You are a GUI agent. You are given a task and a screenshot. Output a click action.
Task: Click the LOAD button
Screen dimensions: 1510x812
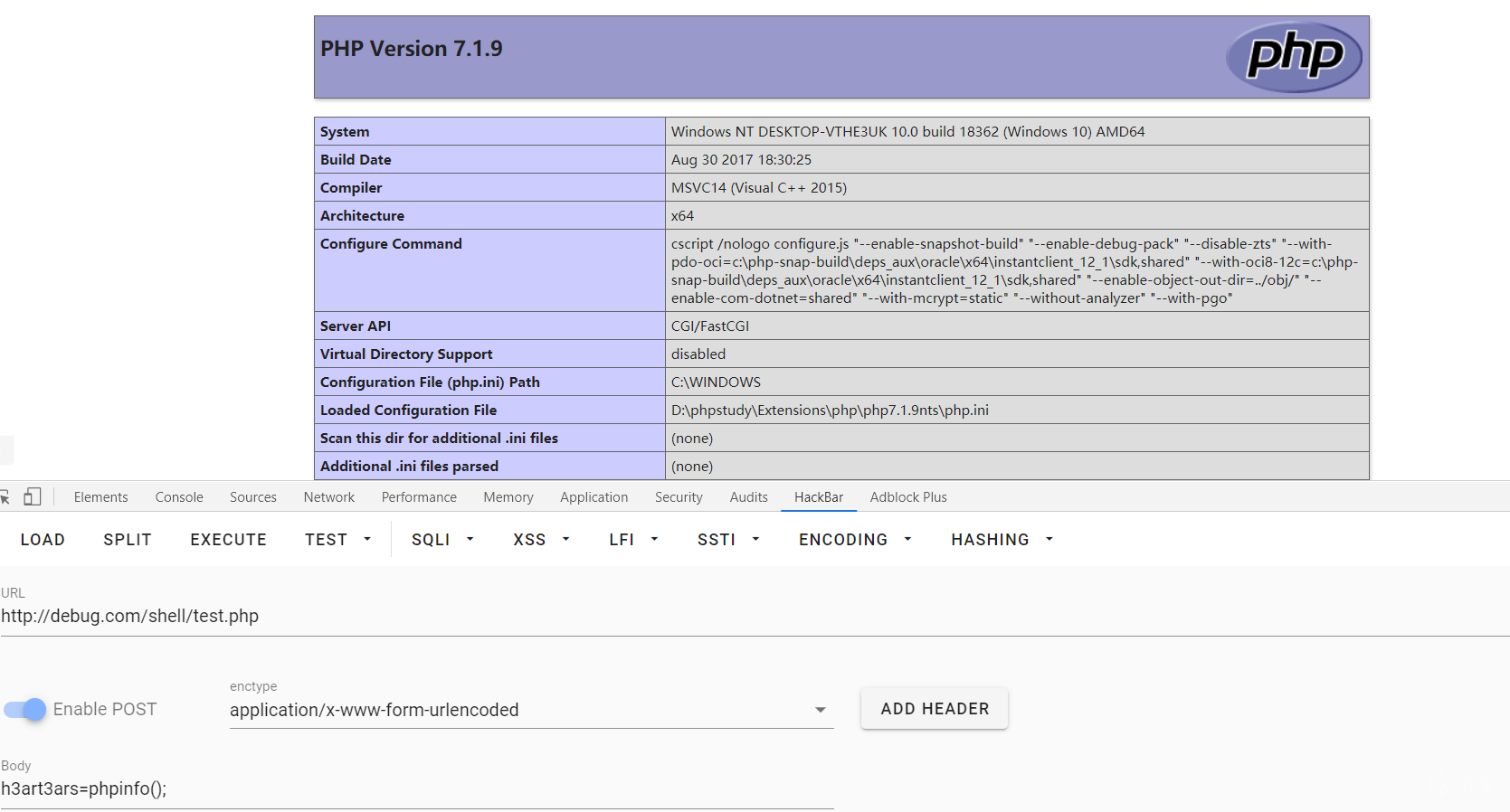[x=43, y=540]
